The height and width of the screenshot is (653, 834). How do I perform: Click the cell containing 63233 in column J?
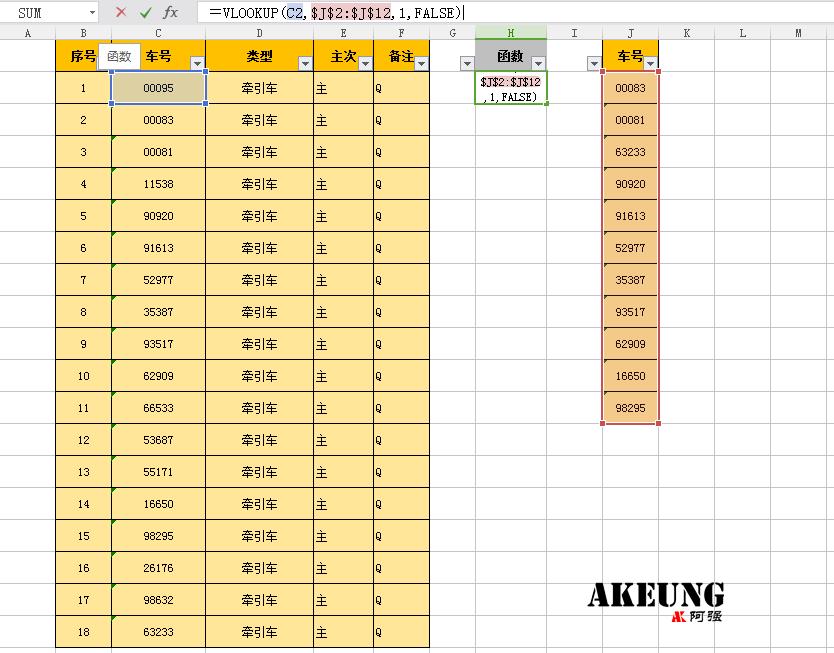pos(630,152)
